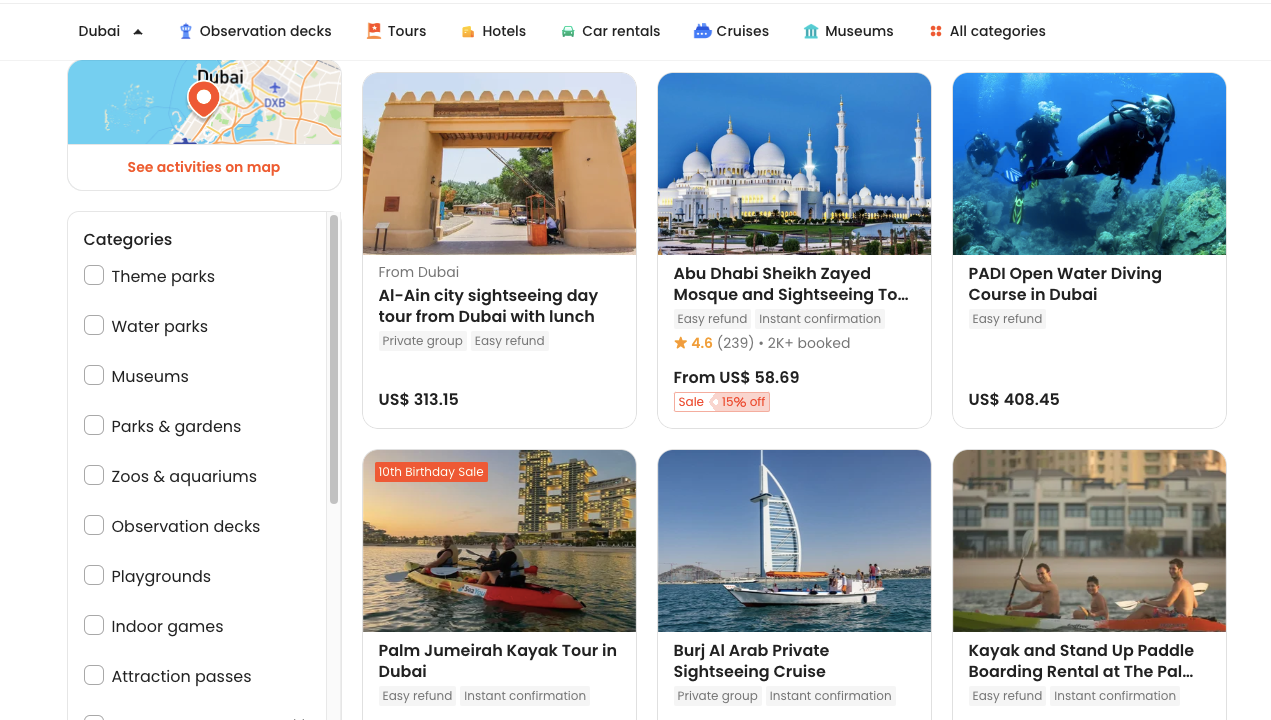Viewport: 1271px width, 720px height.
Task: Open Kayak and Stand Up Paddle Boarding title
Action: pos(1081,661)
